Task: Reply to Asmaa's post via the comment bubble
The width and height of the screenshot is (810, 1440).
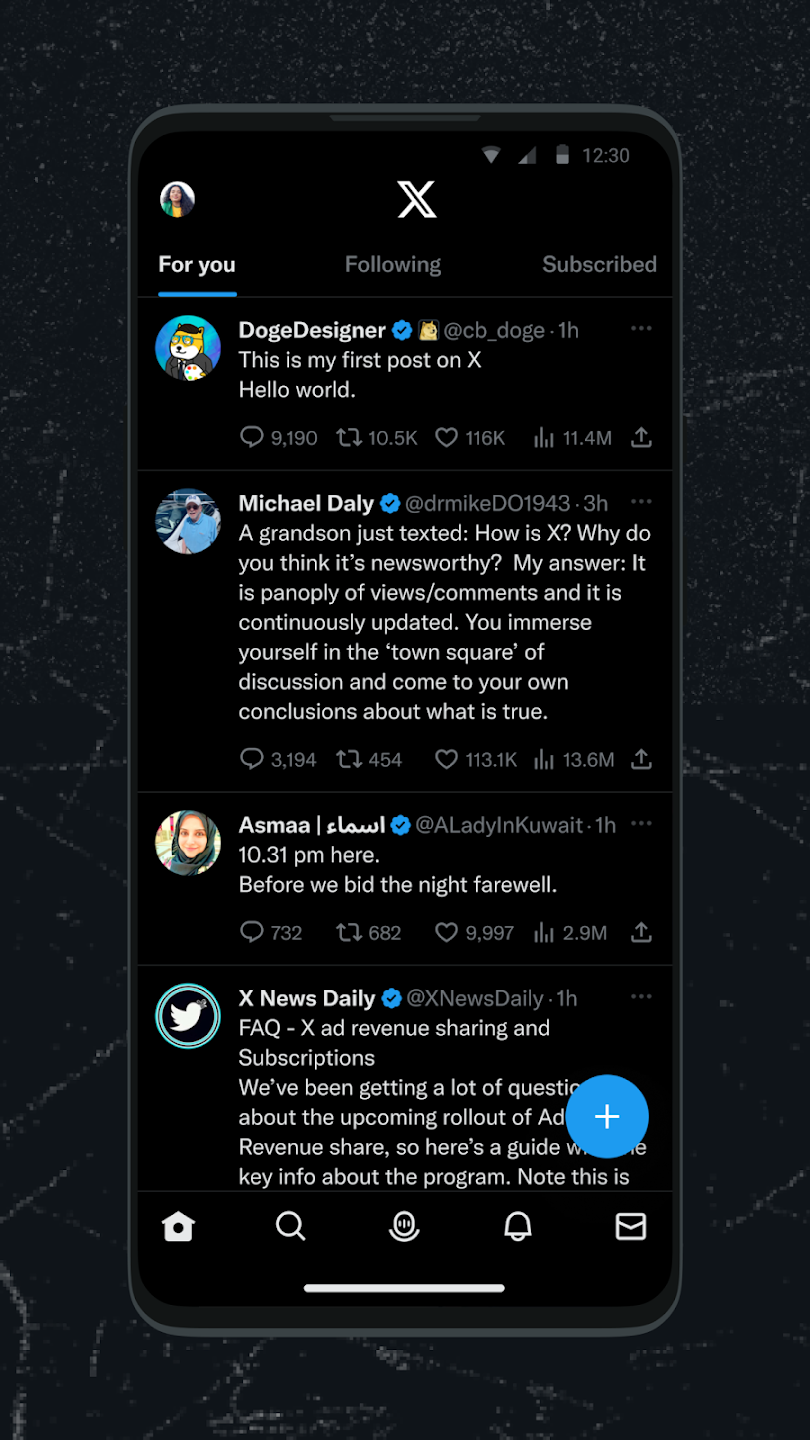Action: click(x=251, y=932)
